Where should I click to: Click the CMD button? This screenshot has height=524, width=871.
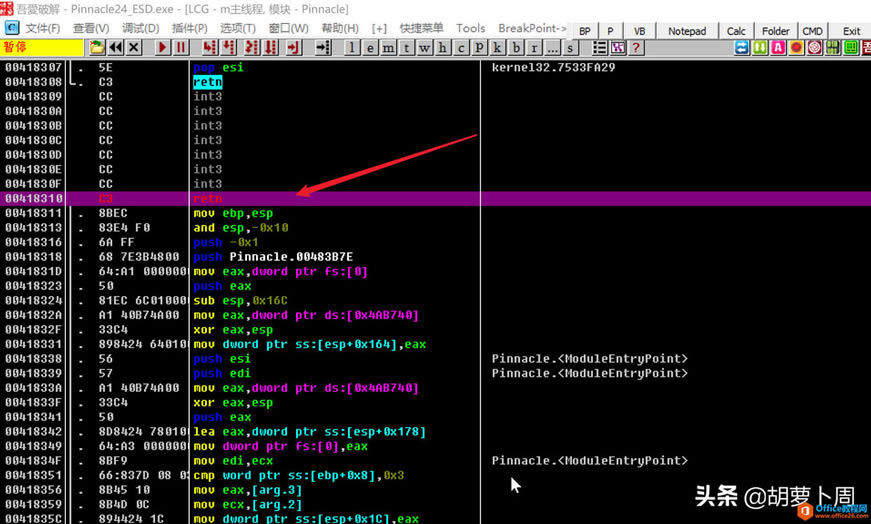pyautogui.click(x=812, y=31)
